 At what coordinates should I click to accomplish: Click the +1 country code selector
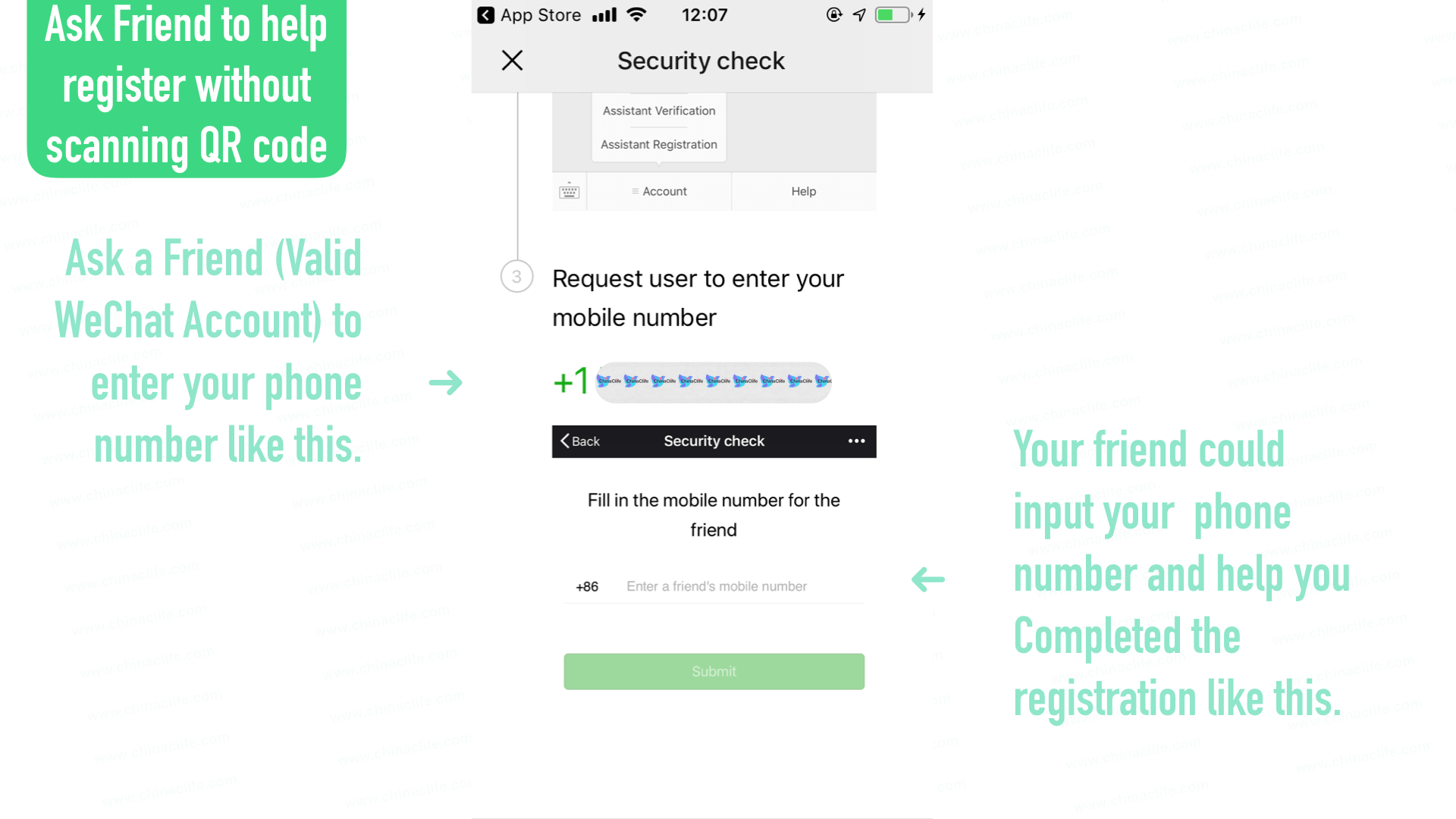pos(570,380)
